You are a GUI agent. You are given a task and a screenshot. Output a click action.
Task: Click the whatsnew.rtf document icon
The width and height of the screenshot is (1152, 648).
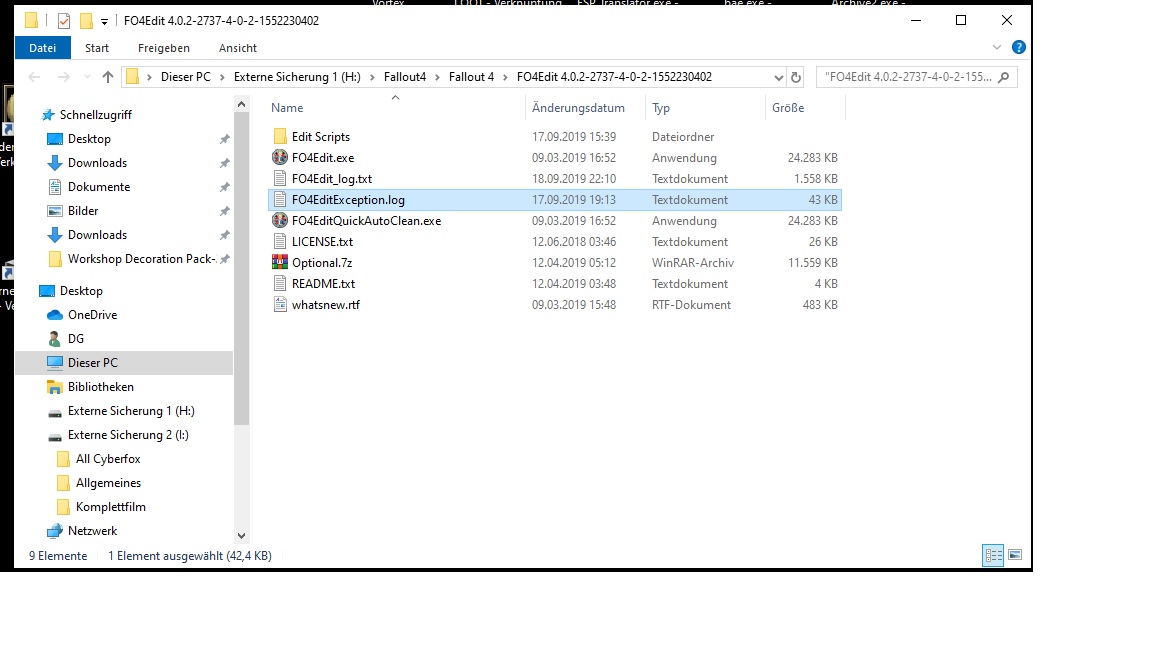point(280,305)
